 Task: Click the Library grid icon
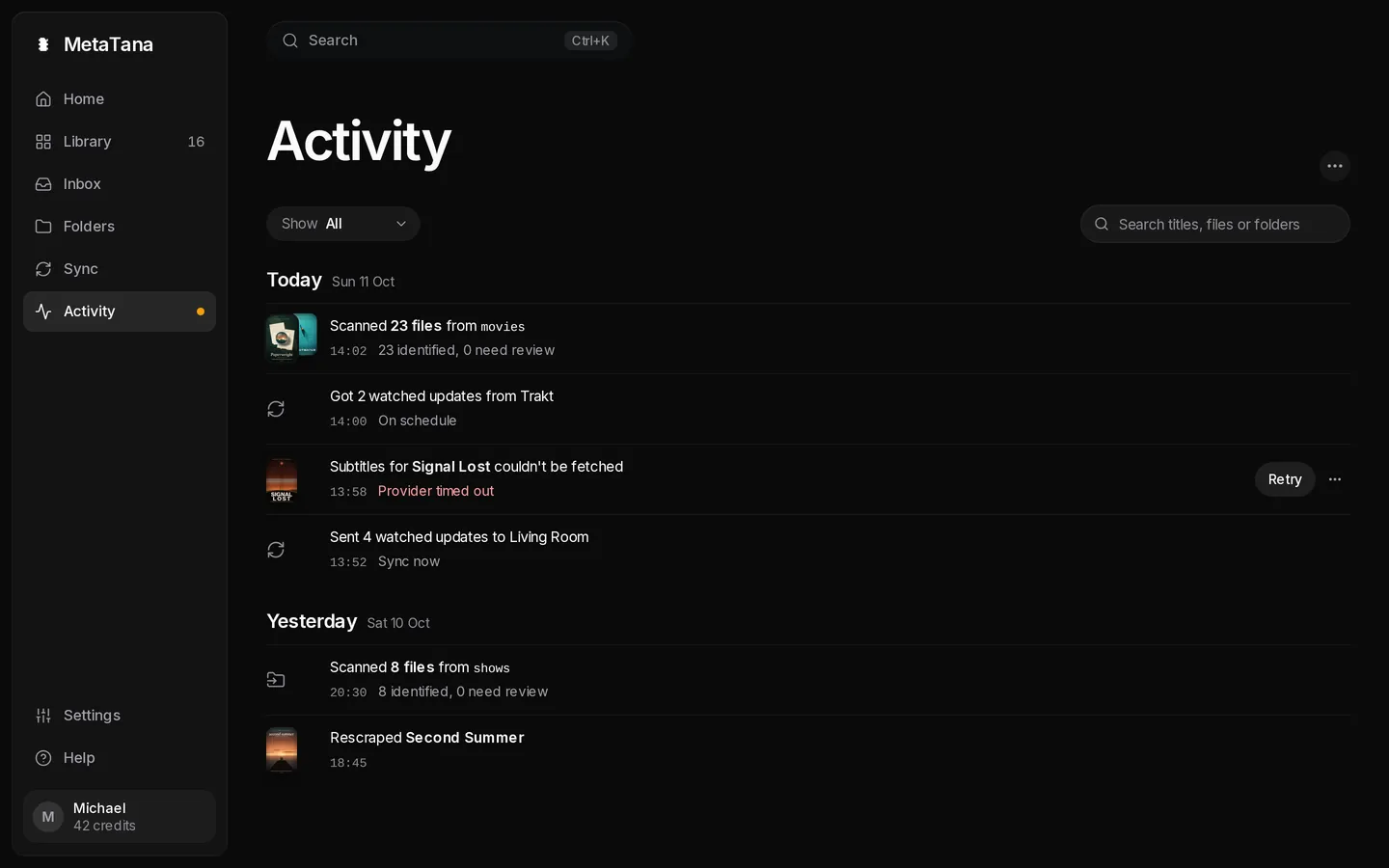[43, 142]
